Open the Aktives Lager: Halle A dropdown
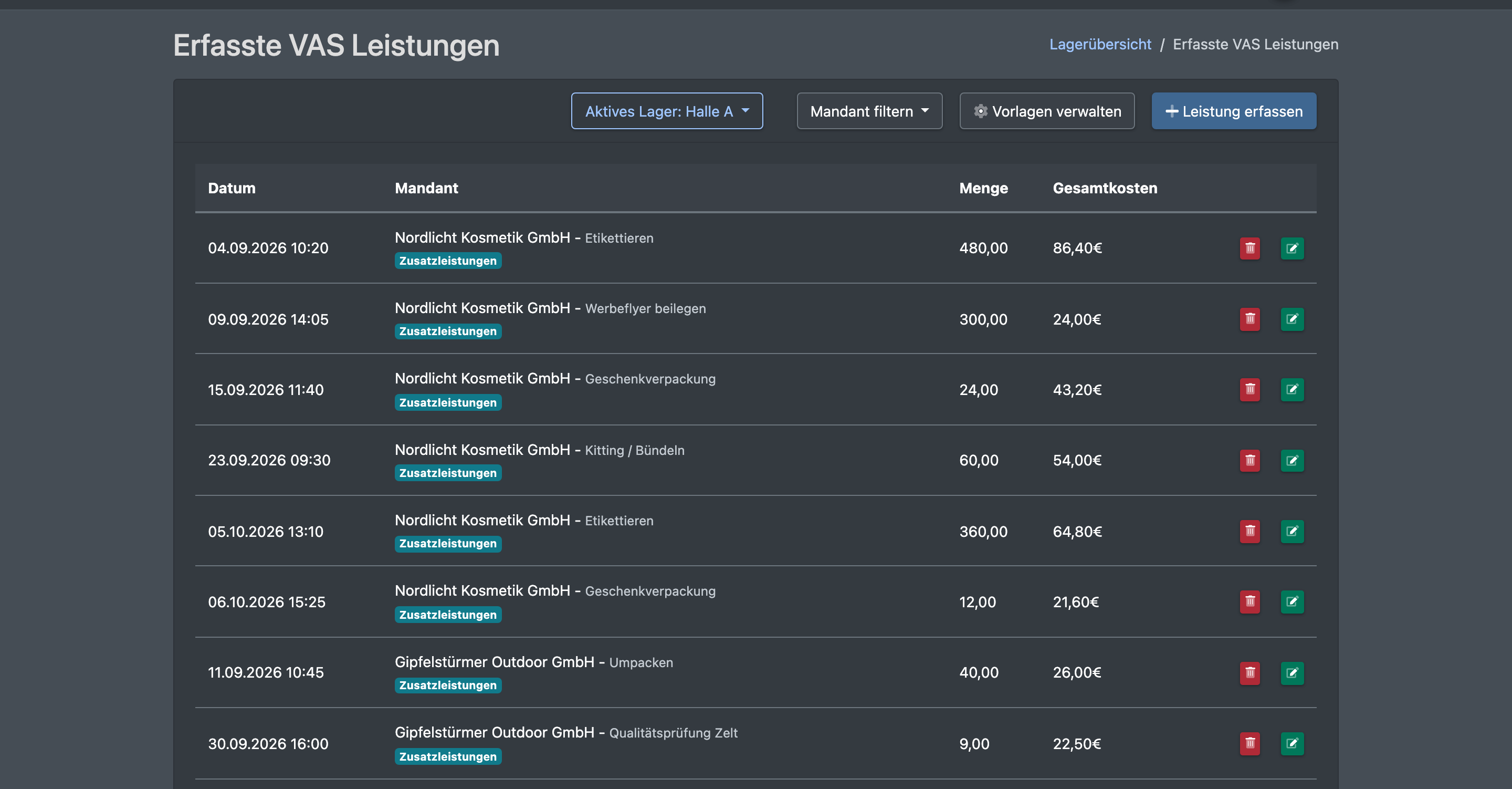1512x789 pixels. [x=667, y=111]
